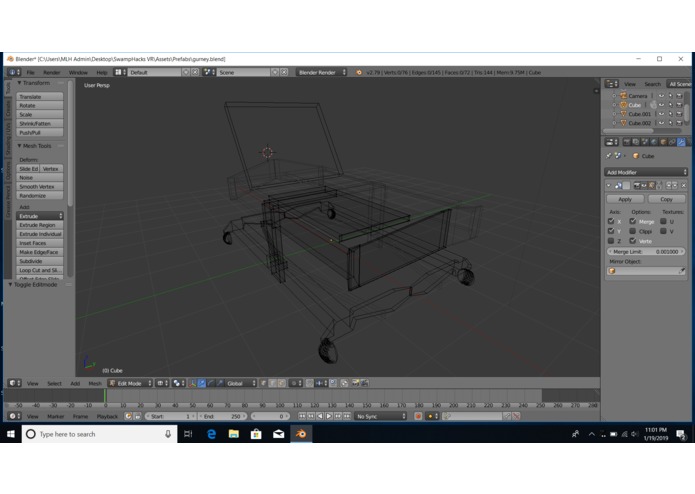This screenshot has height=494, width=695.
Task: Open the Add Modifier dropdown
Action: click(x=646, y=172)
